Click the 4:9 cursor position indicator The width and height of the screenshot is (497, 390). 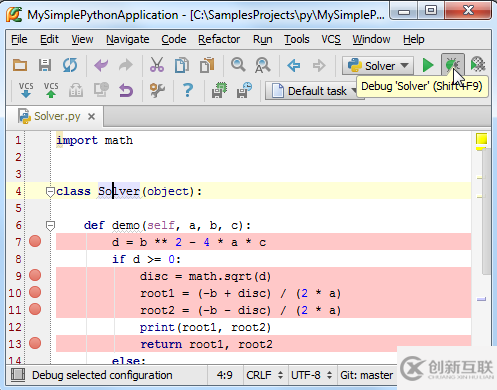(x=225, y=375)
